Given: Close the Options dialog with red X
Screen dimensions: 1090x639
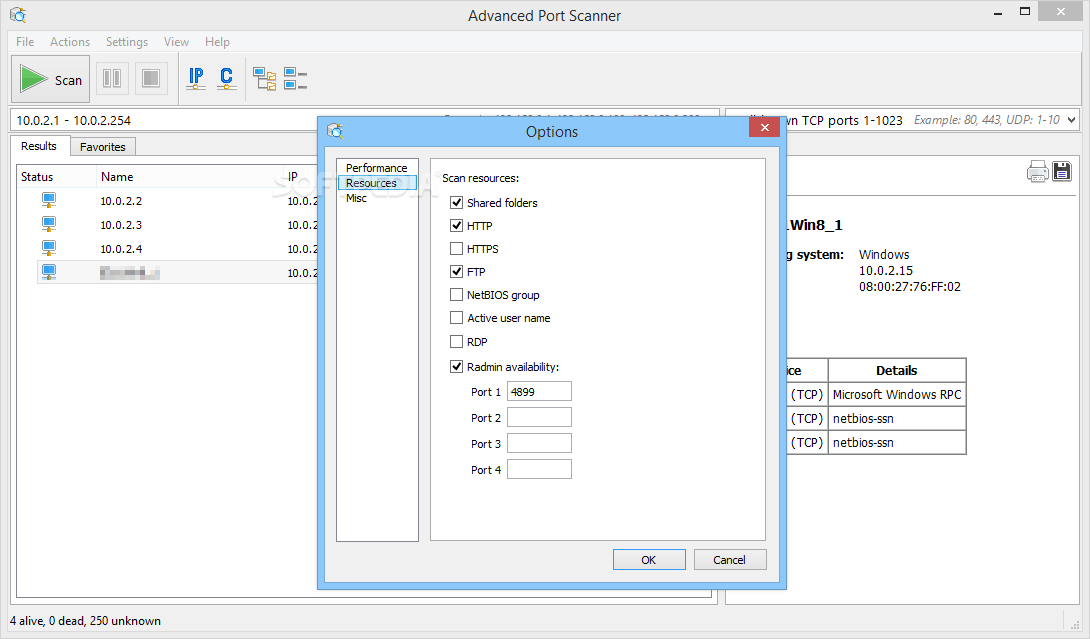Looking at the screenshot, I should [x=765, y=127].
